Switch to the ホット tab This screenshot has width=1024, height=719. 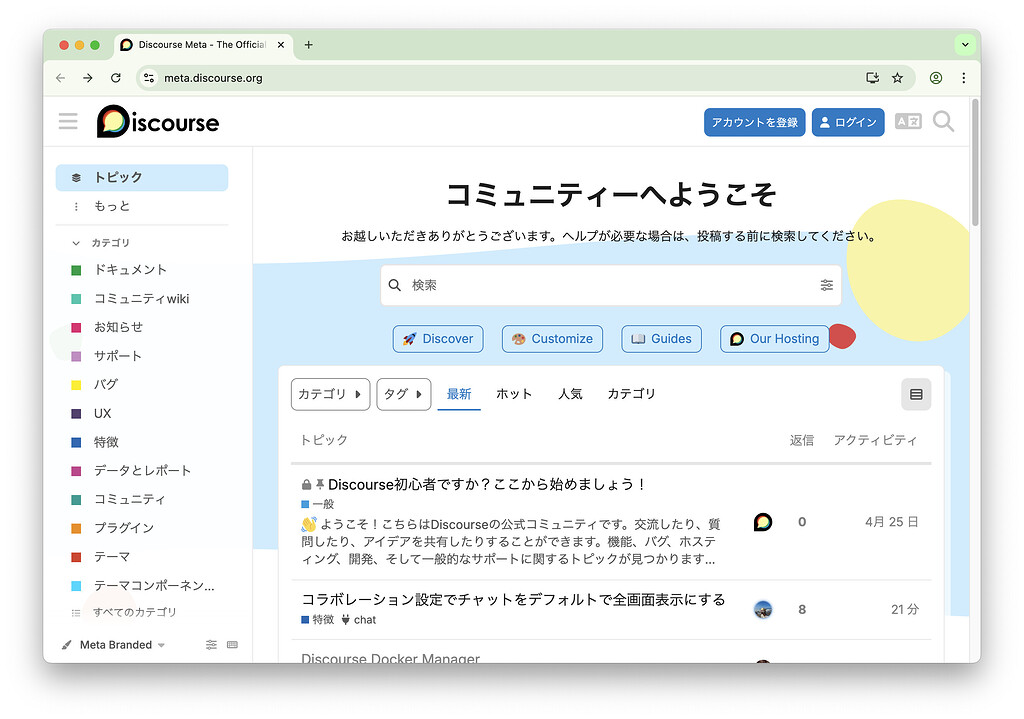tap(514, 394)
